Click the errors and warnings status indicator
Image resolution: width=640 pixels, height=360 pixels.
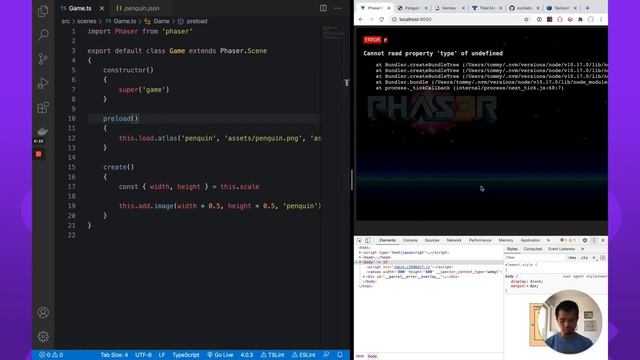51,355
